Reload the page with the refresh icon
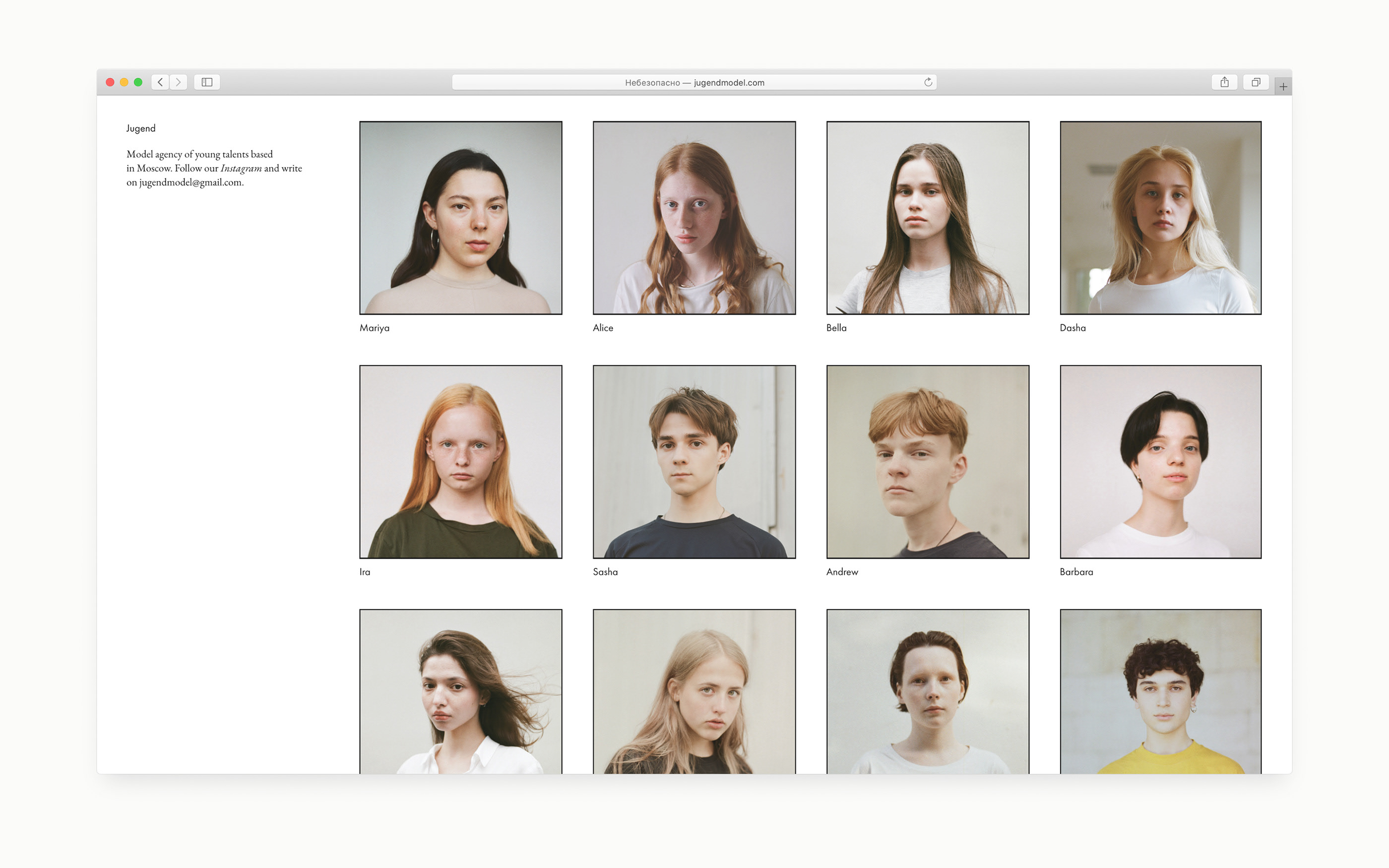The width and height of the screenshot is (1389, 868). 928,82
